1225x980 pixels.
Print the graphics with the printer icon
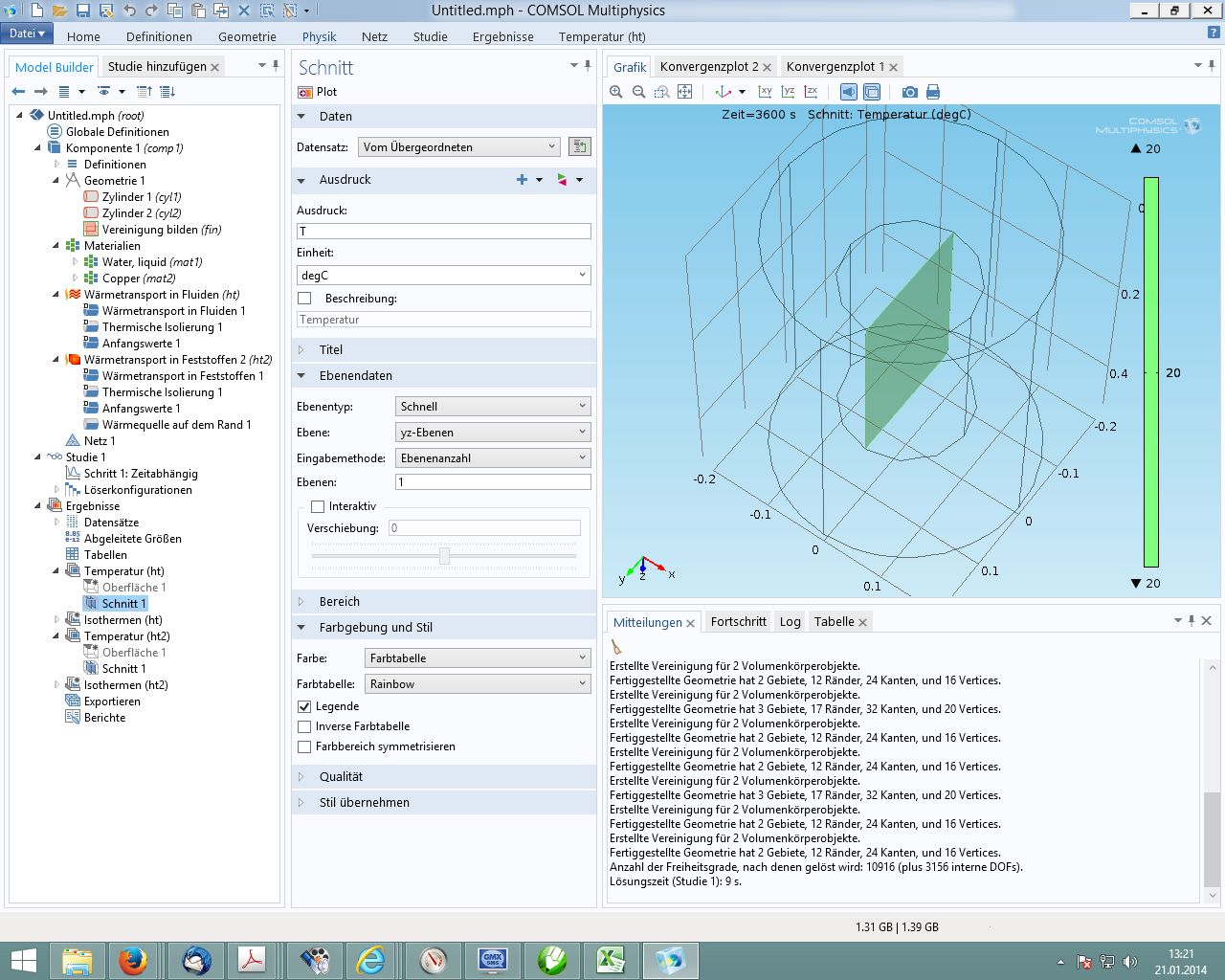pyautogui.click(x=933, y=92)
